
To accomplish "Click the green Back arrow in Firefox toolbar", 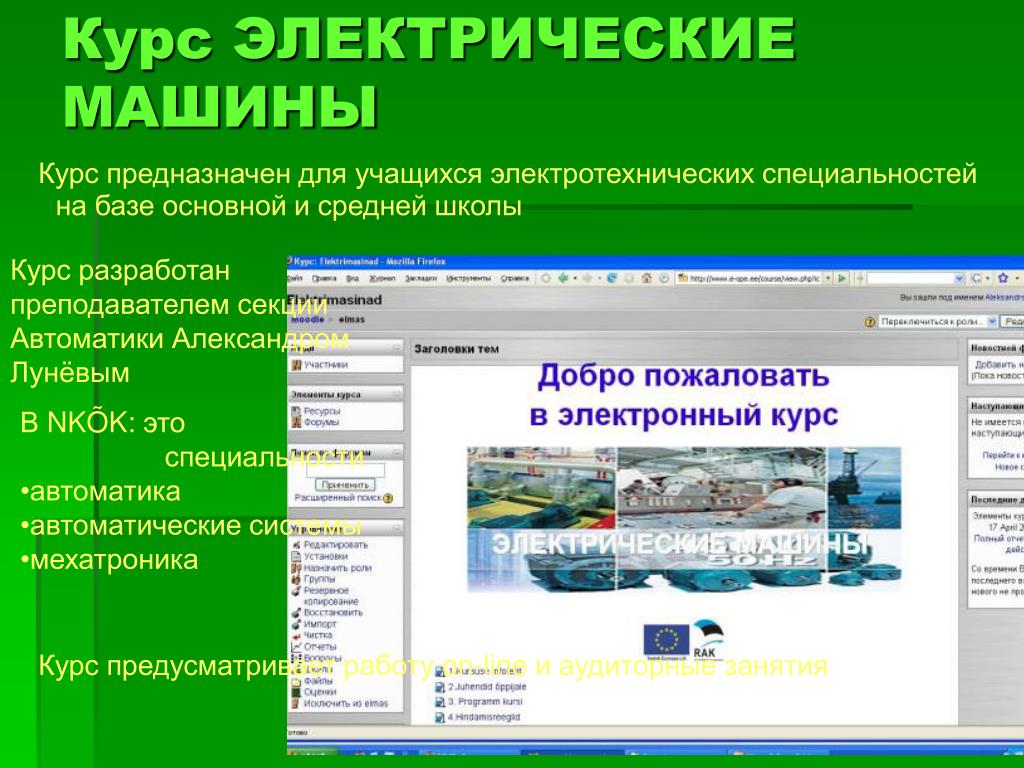I will click(562, 279).
